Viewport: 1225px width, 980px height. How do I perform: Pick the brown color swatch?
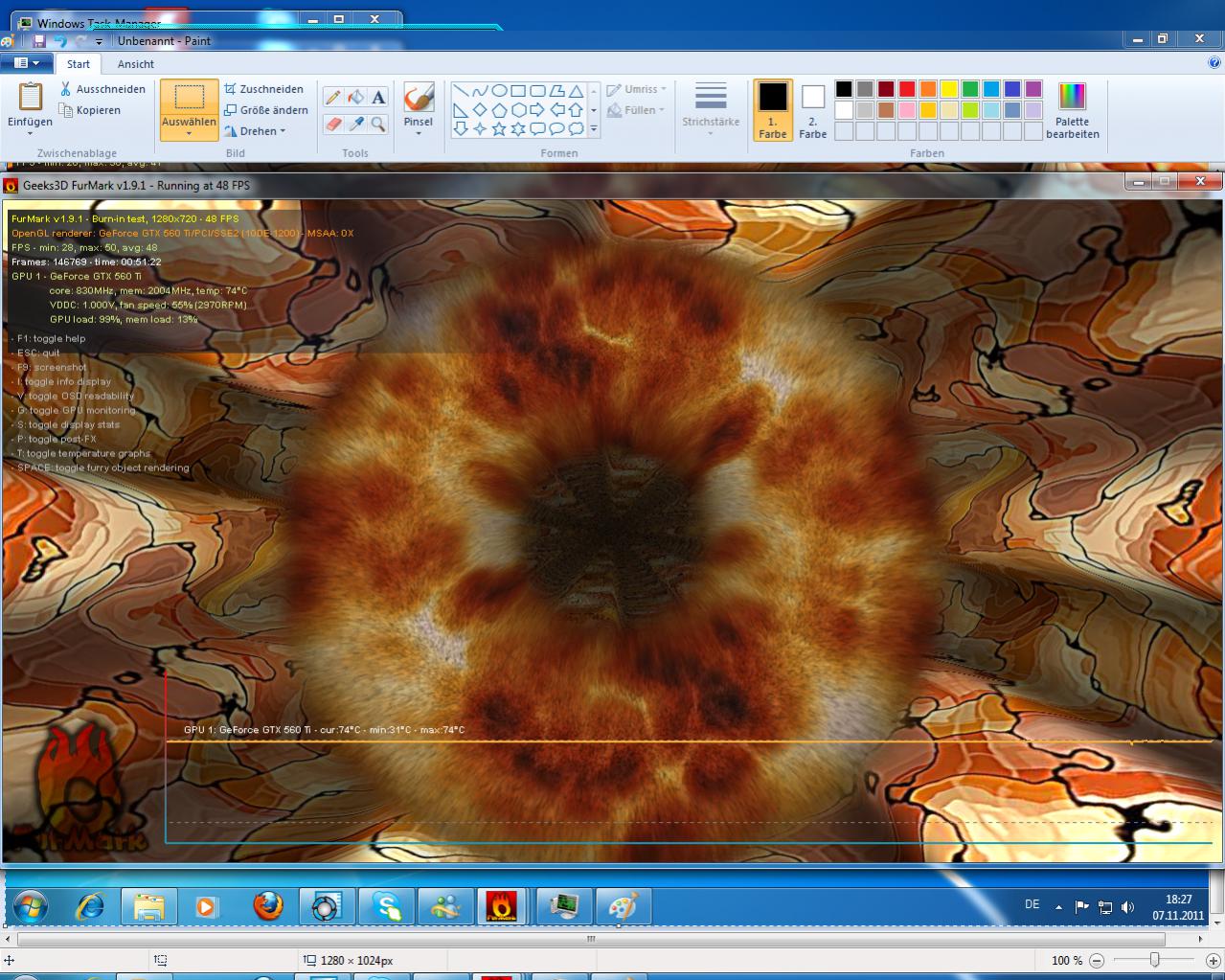pos(885,110)
